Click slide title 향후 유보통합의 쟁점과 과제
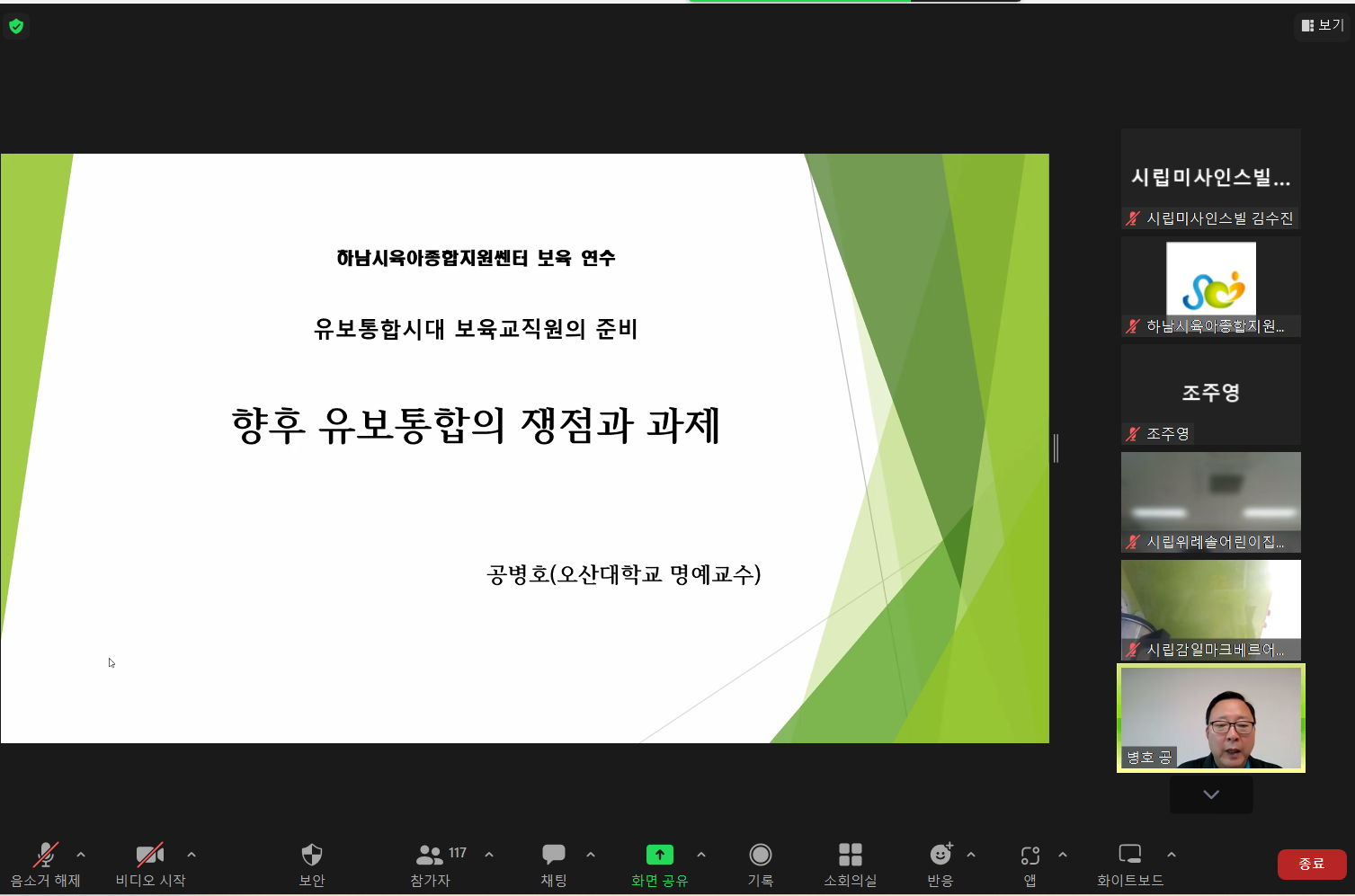Image resolution: width=1355 pixels, height=896 pixels. [x=476, y=425]
